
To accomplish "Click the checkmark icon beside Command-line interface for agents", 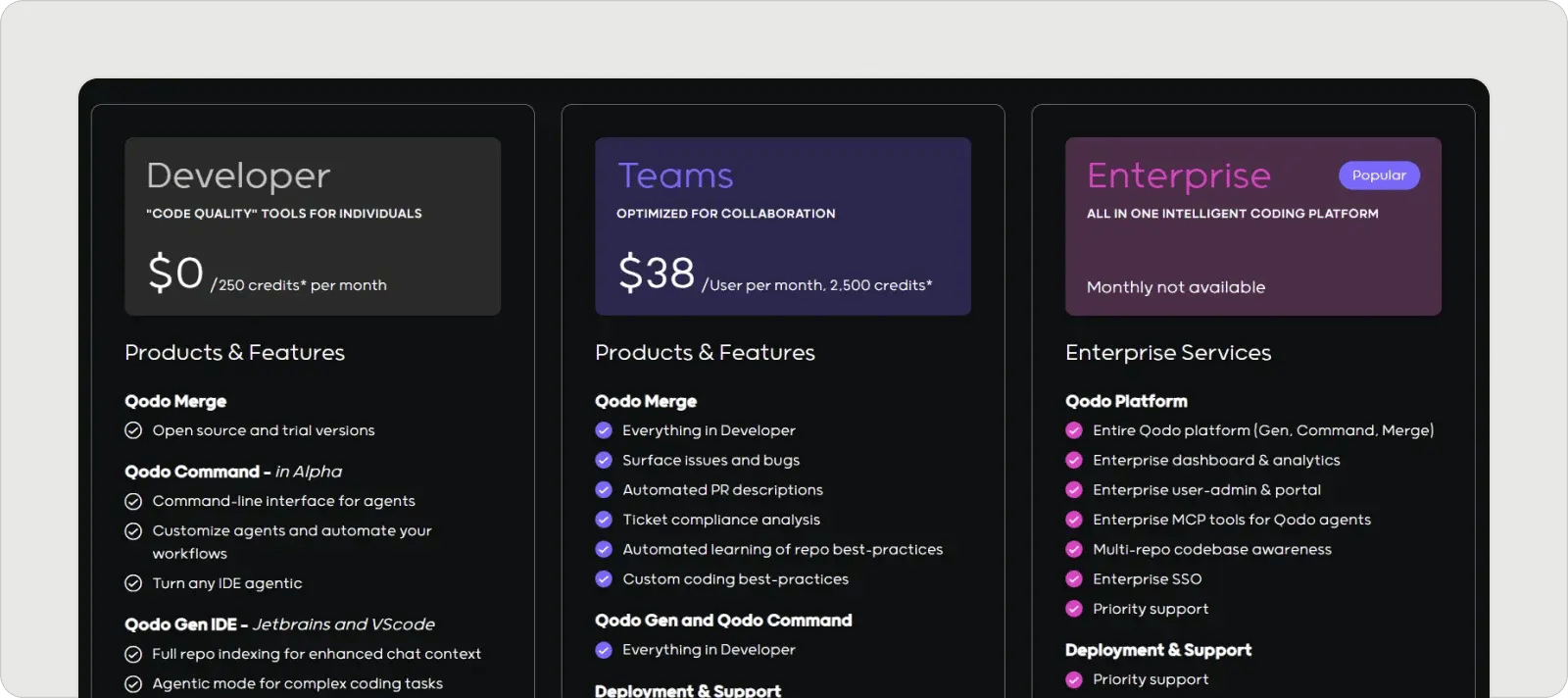I will pos(133,501).
